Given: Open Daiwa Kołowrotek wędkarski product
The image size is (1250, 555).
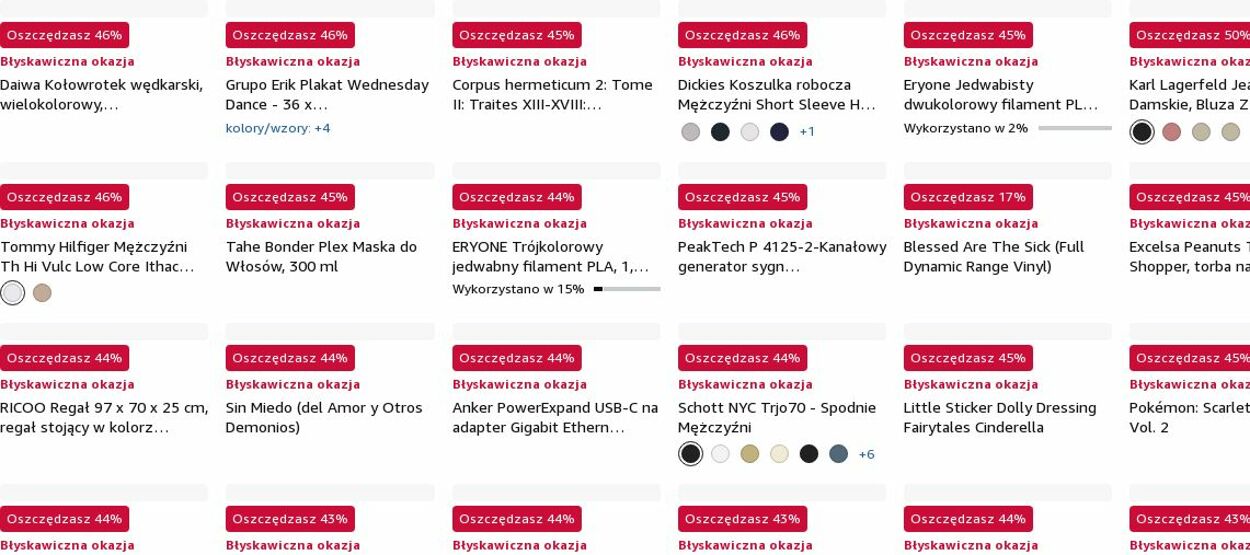Looking at the screenshot, I should tap(101, 94).
